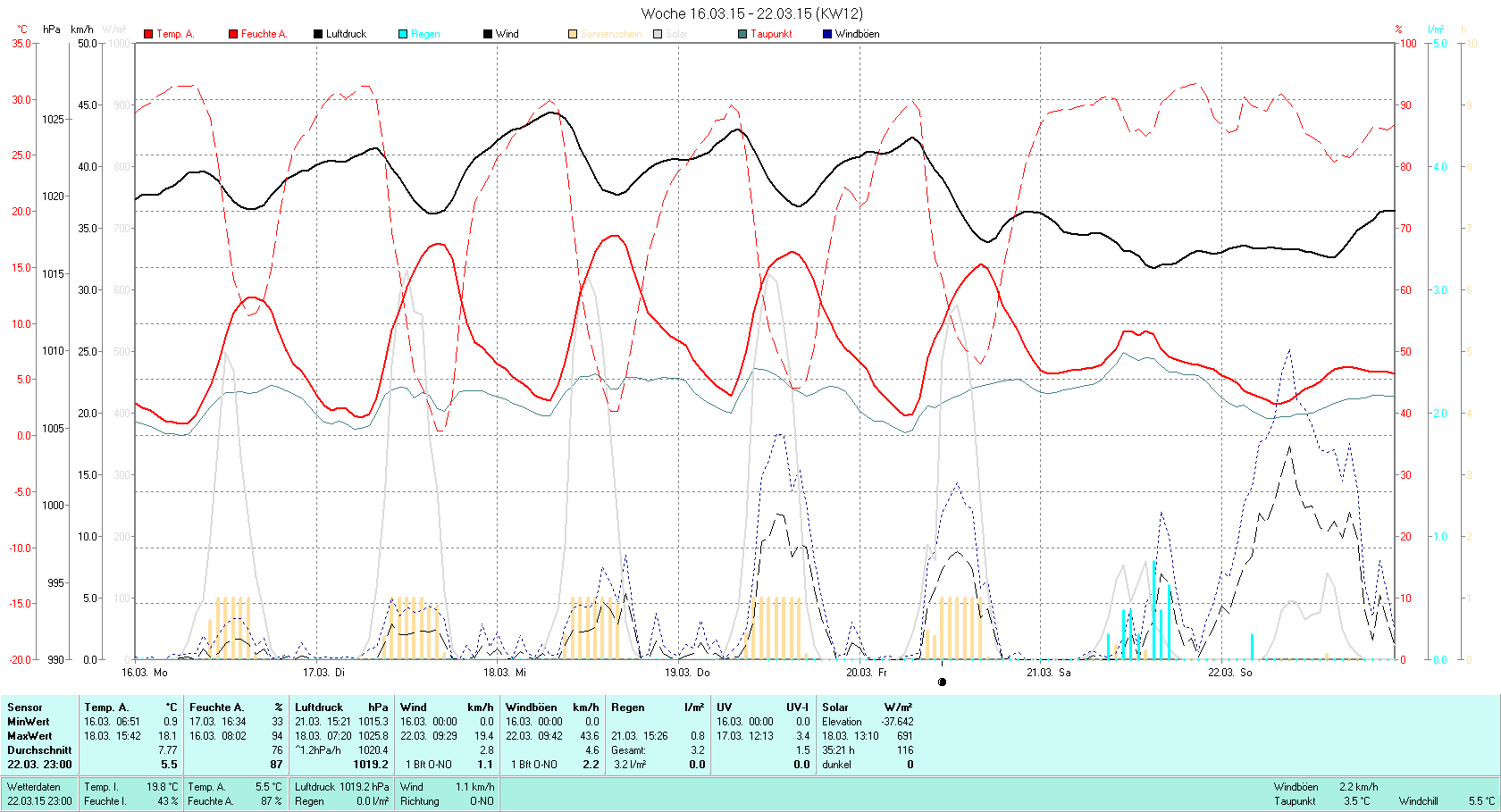Image resolution: width=1501 pixels, height=812 pixels.
Task: Select the chart title 'Woche 16.03.15 - 22.03.15 (KW12)'
Action: click(752, 13)
